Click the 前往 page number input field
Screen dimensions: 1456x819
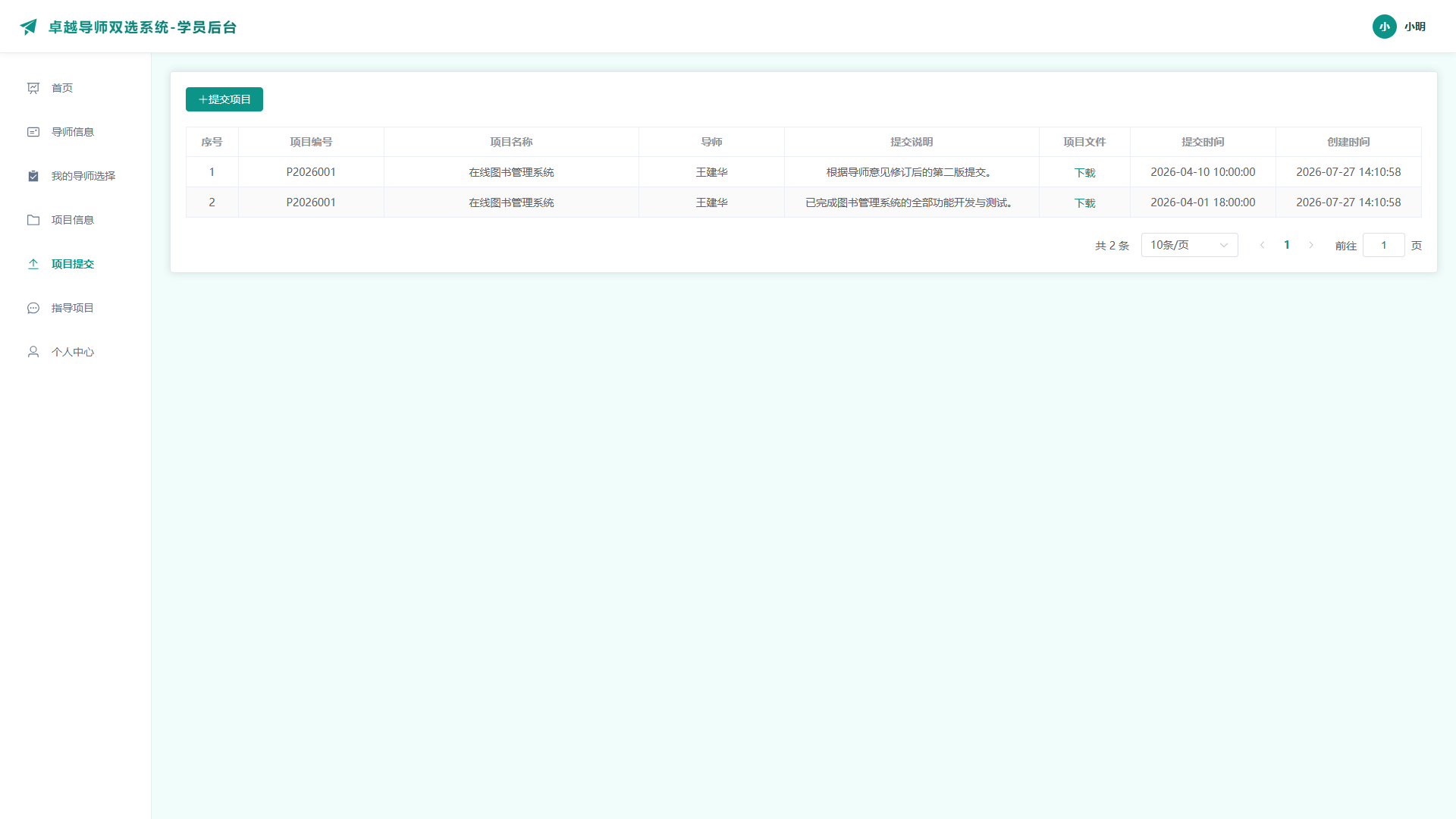point(1384,245)
